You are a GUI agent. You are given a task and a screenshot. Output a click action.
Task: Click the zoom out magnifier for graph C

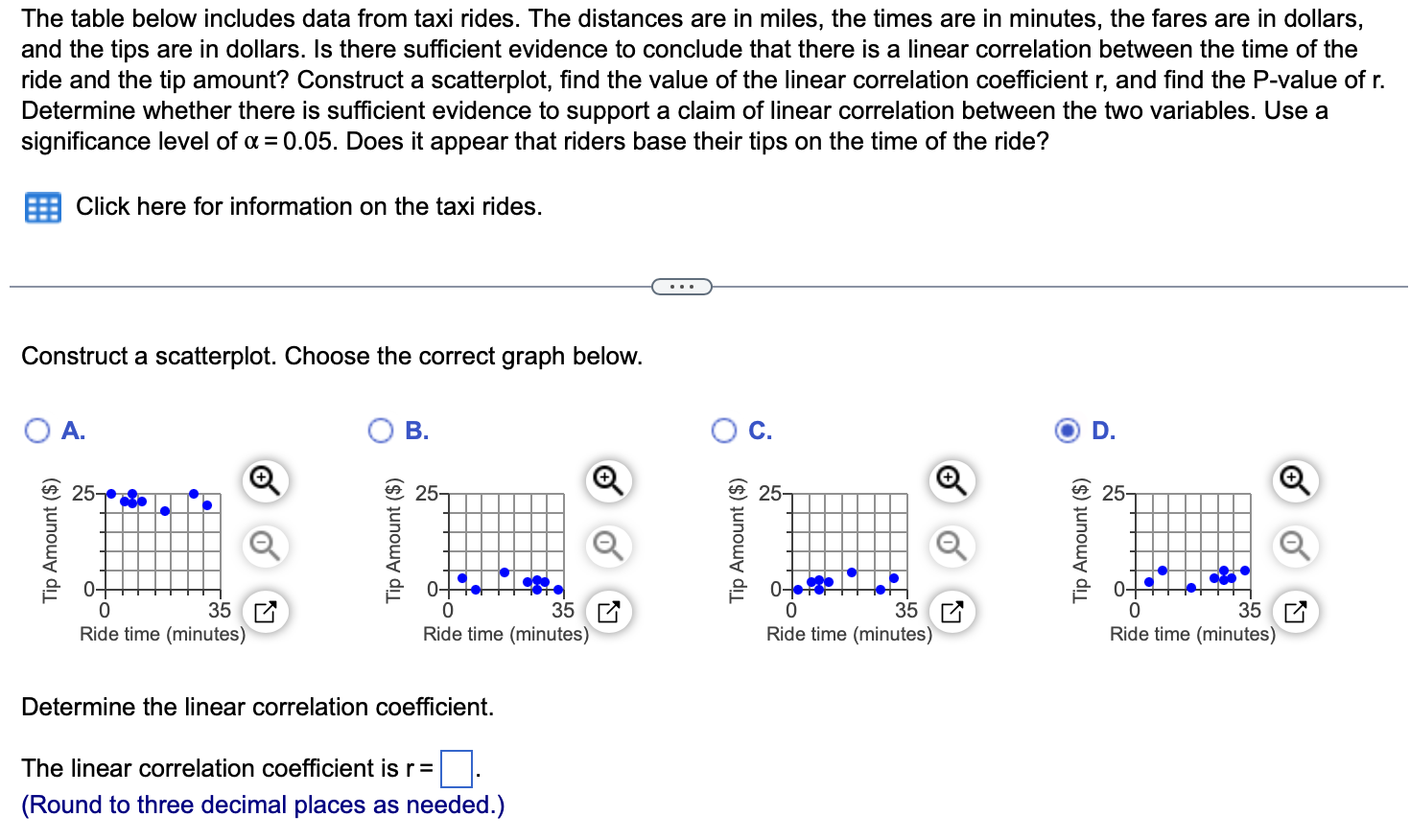[x=950, y=547]
